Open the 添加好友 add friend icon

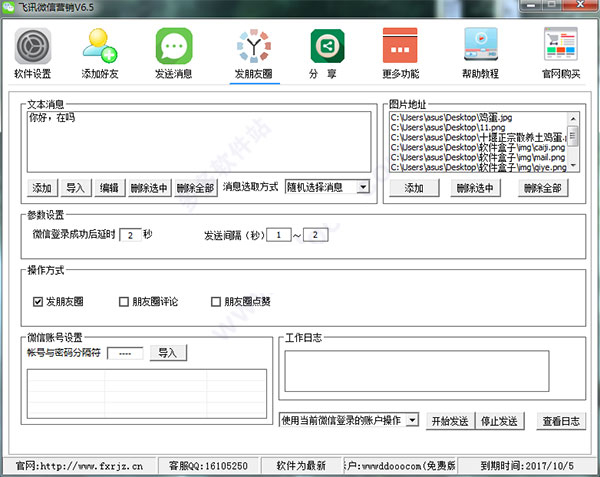[x=100, y=46]
